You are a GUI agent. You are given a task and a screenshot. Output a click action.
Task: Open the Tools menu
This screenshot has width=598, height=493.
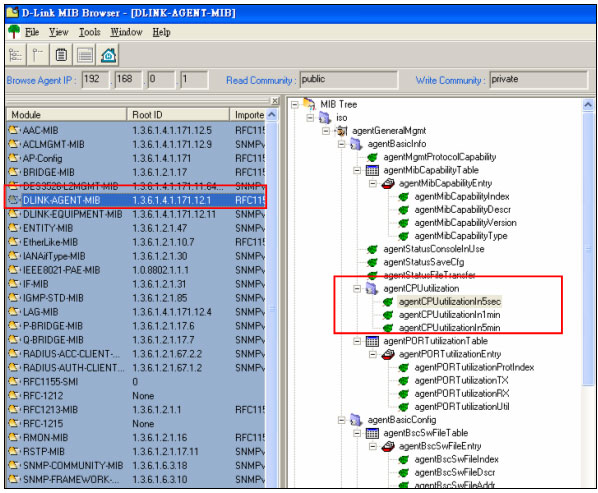pos(90,32)
